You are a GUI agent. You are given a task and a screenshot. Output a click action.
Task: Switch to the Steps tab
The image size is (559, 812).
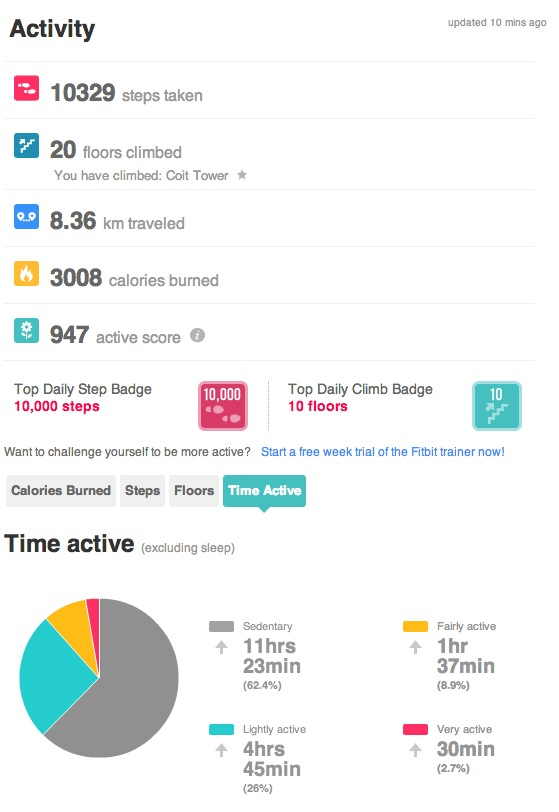tap(142, 490)
